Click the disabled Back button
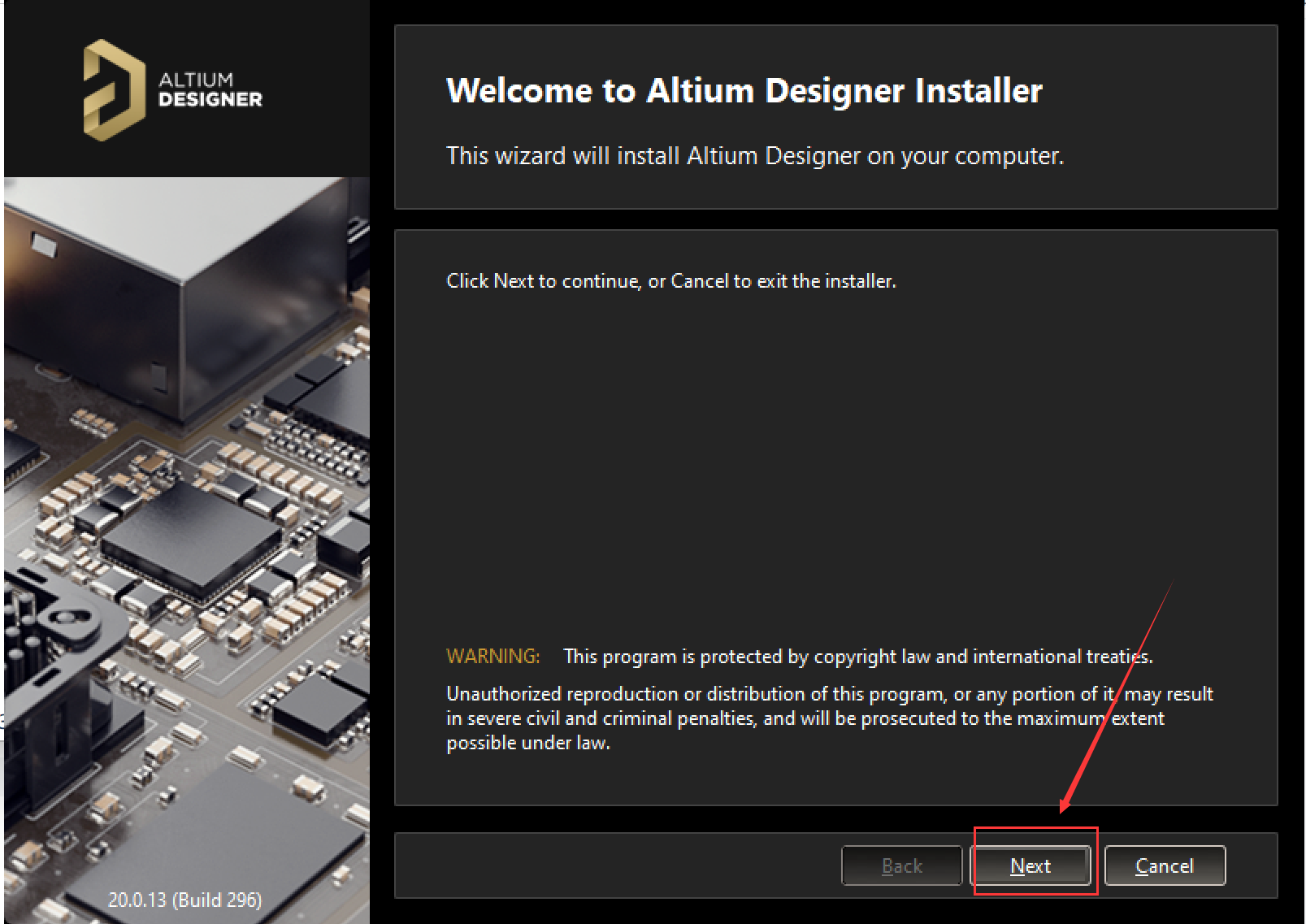1306x924 pixels. pyautogui.click(x=902, y=865)
